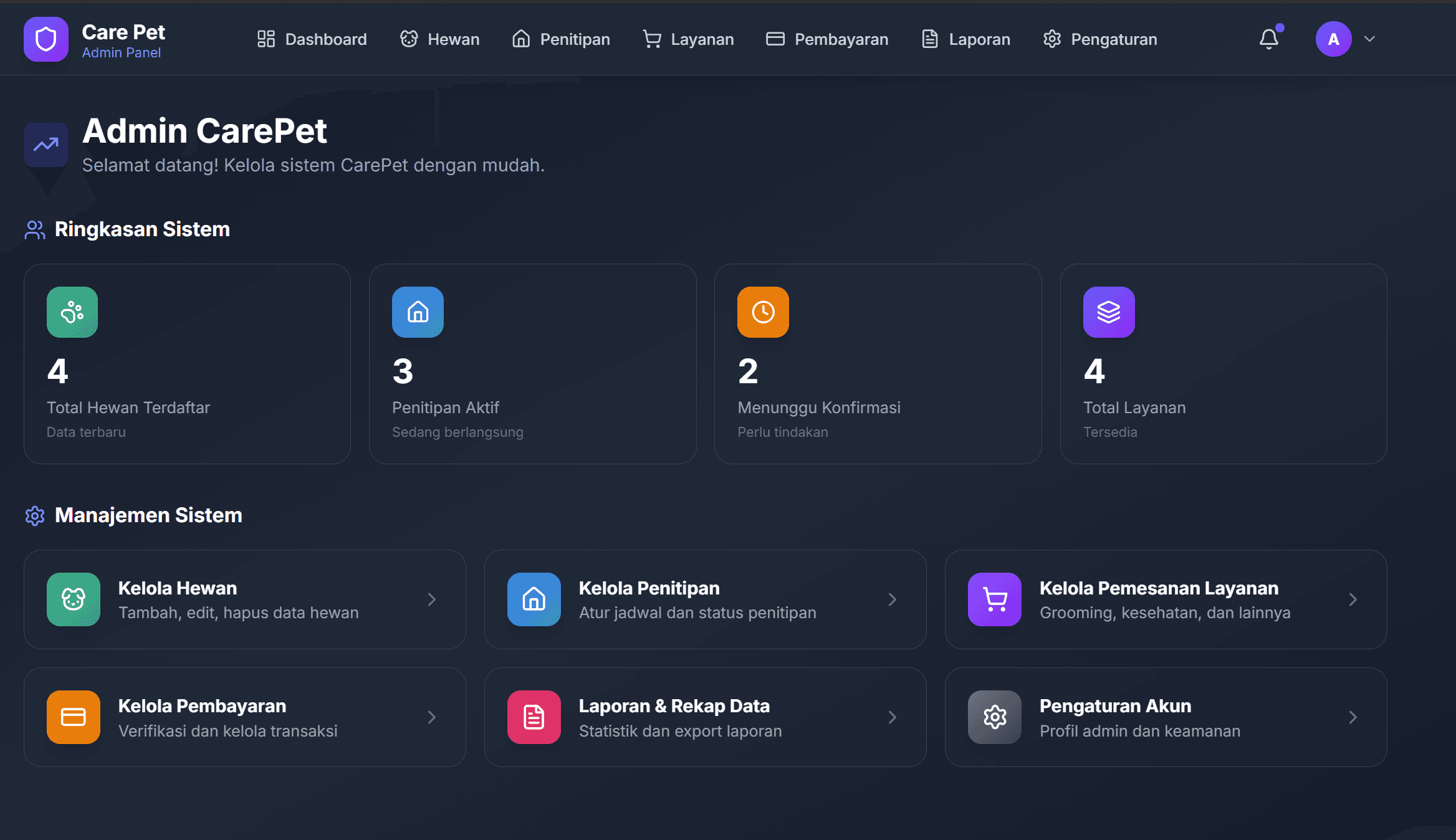
Task: Open the Pengaturan Akun title link
Action: (1115, 706)
